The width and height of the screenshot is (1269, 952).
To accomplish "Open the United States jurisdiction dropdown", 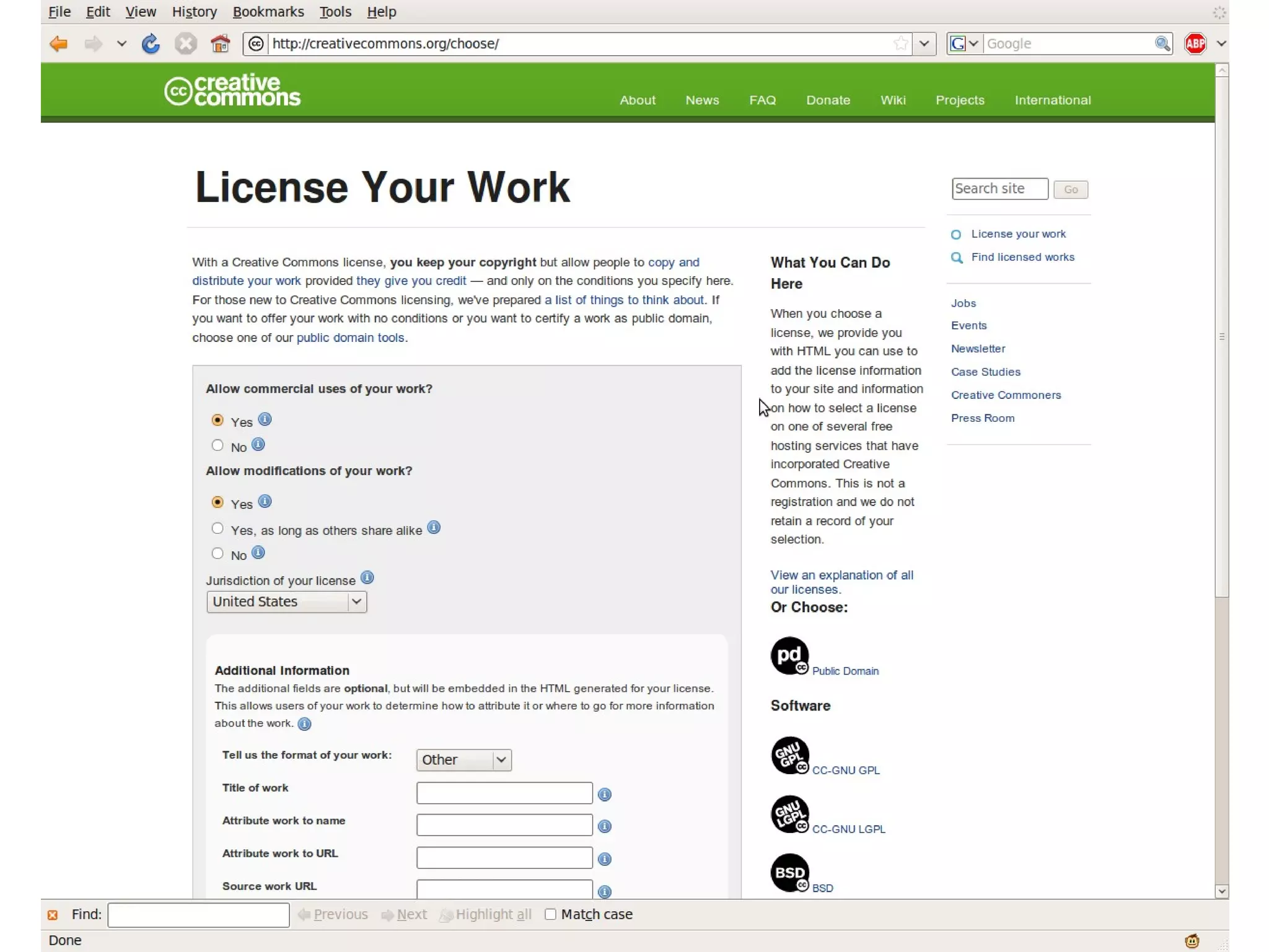I will pos(286,601).
